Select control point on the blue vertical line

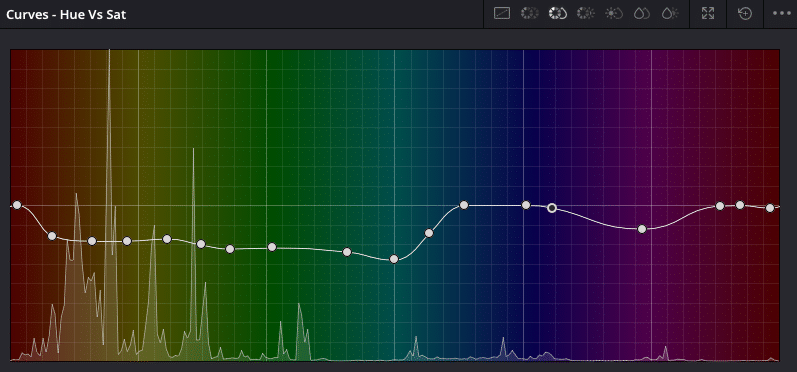(526, 205)
